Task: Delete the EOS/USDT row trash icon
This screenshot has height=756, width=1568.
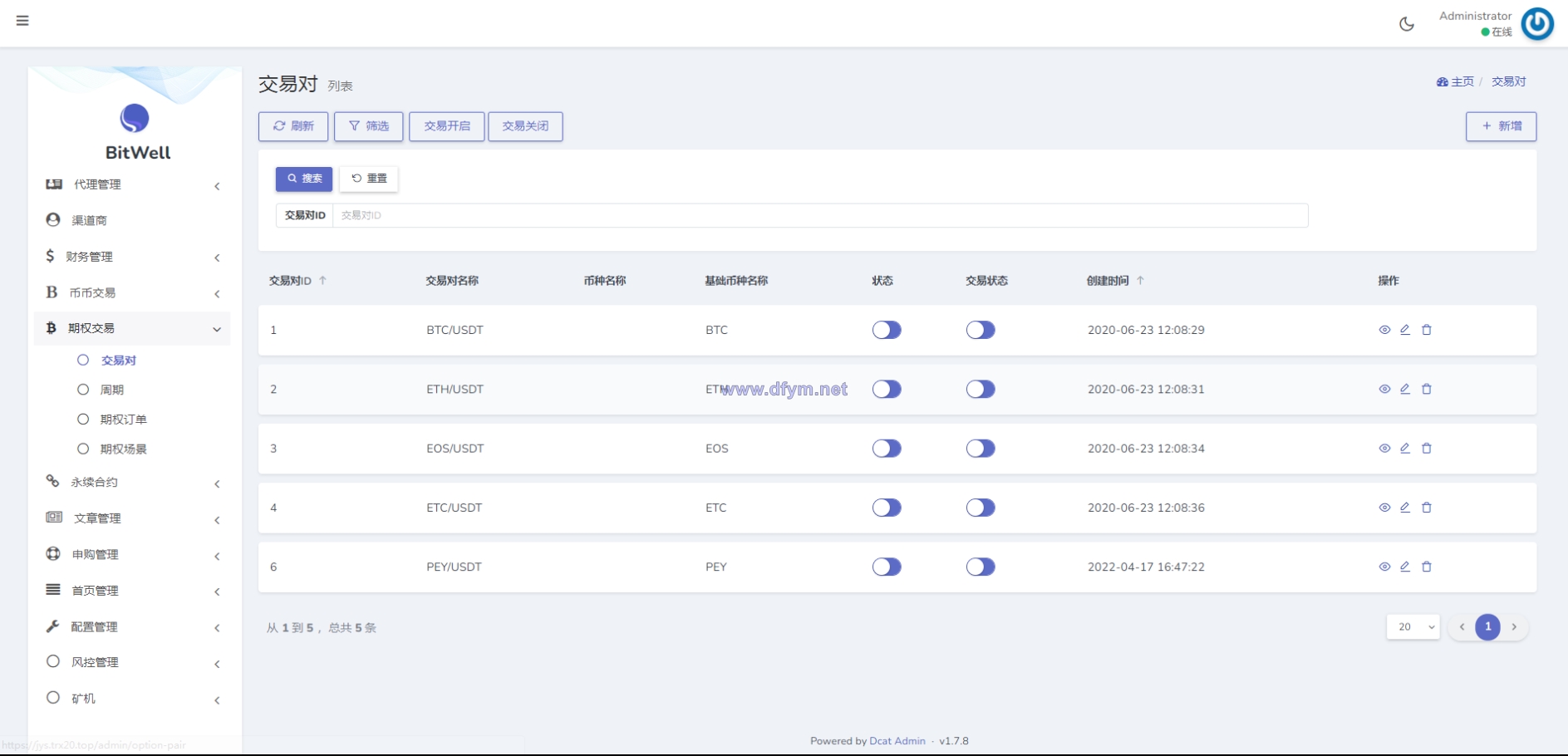Action: click(x=1427, y=448)
